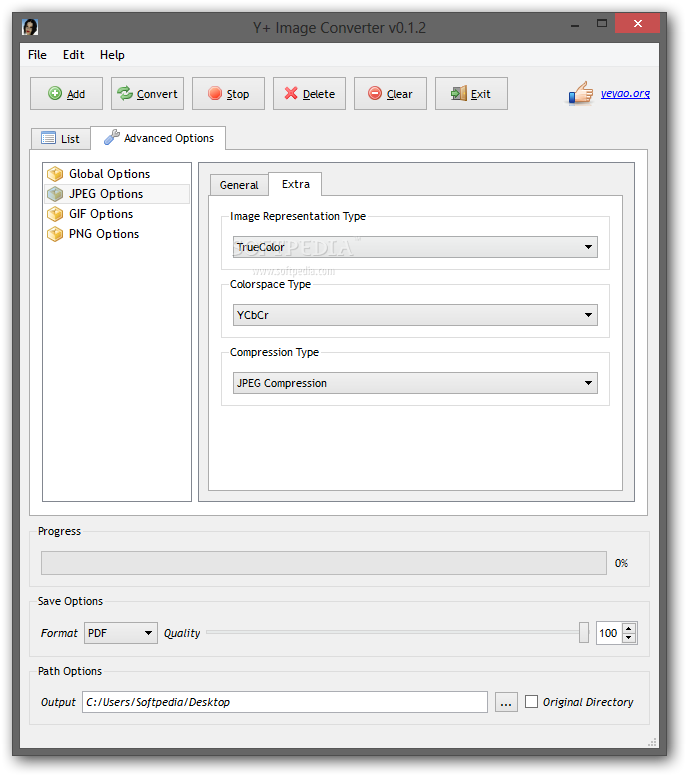Click the red Stop circle icon
Viewport: 687px width, 776px height.
pos(215,93)
